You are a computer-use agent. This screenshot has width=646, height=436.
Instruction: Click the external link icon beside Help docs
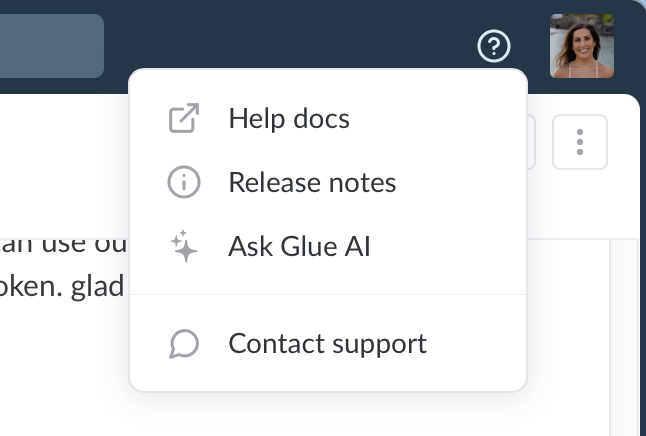[184, 119]
